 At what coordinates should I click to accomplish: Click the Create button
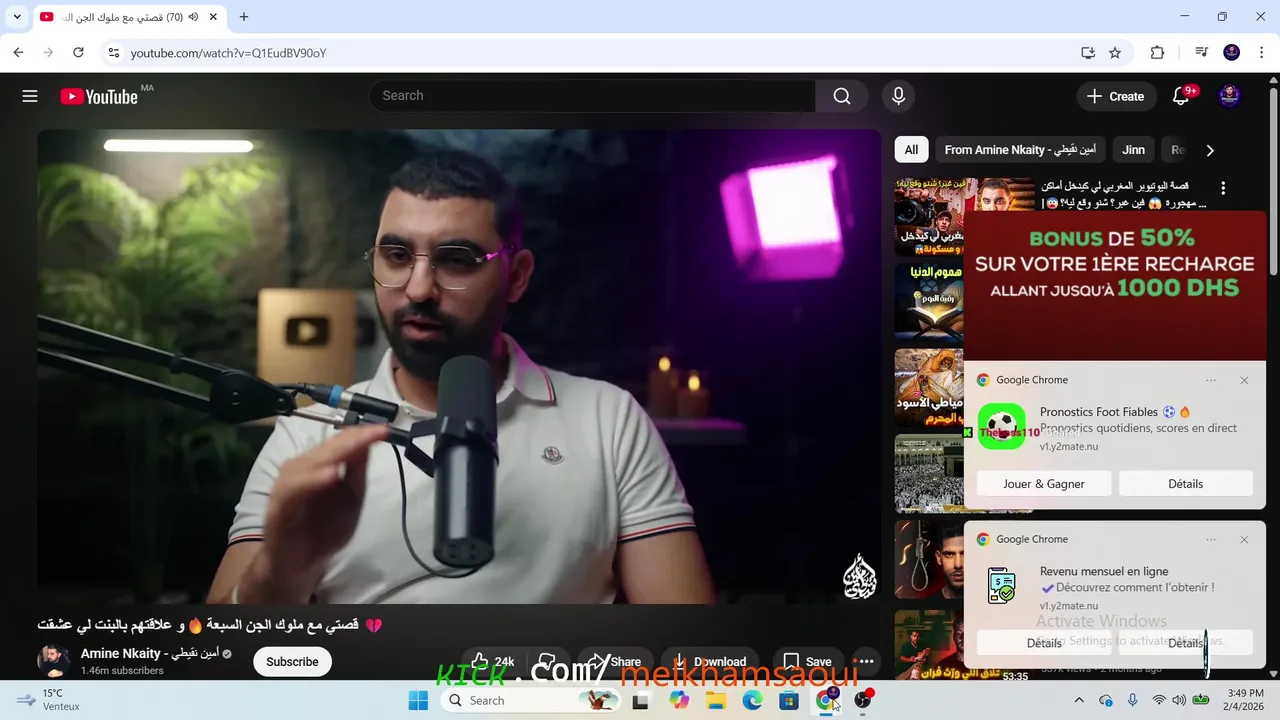[x=1115, y=96]
